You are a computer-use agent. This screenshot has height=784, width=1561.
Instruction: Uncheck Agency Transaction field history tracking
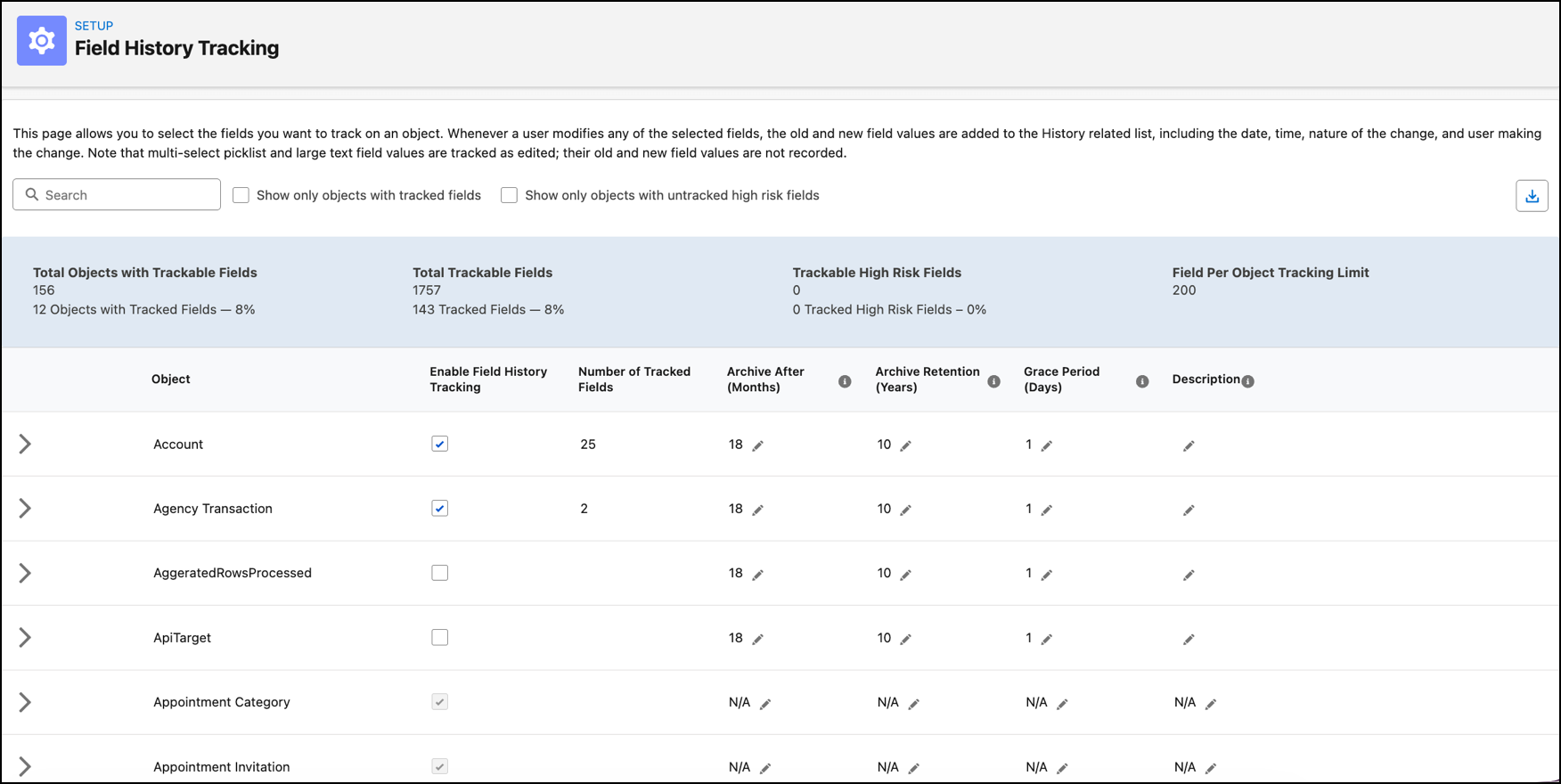440,508
